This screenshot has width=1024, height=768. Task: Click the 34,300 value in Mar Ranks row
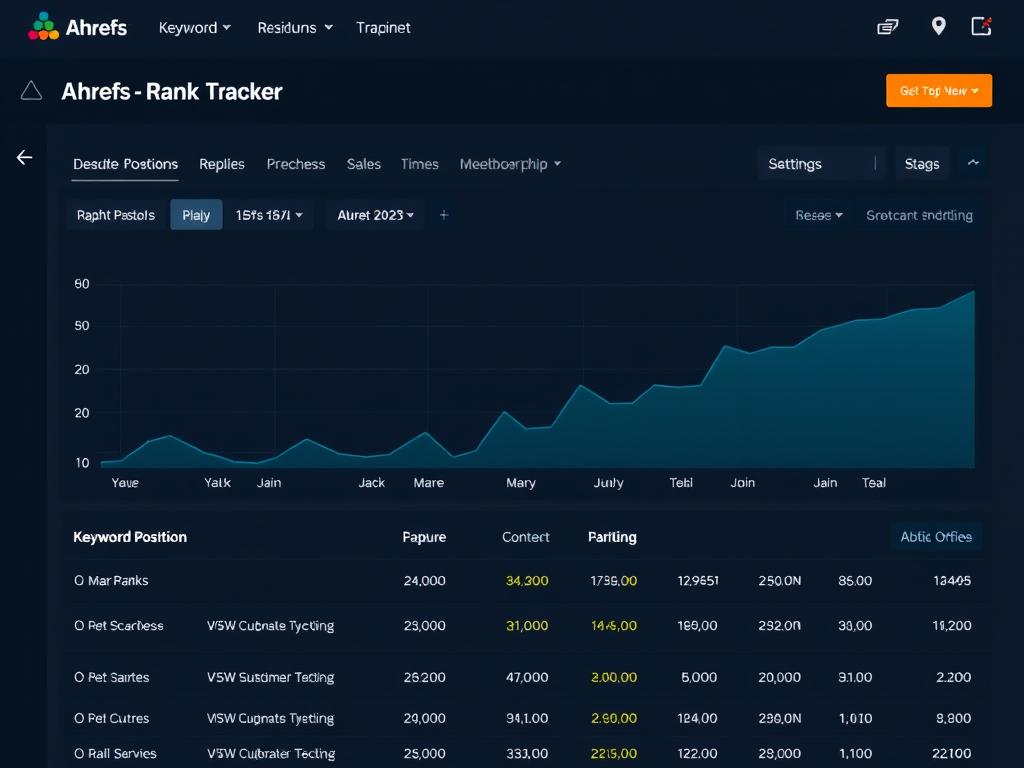(527, 581)
